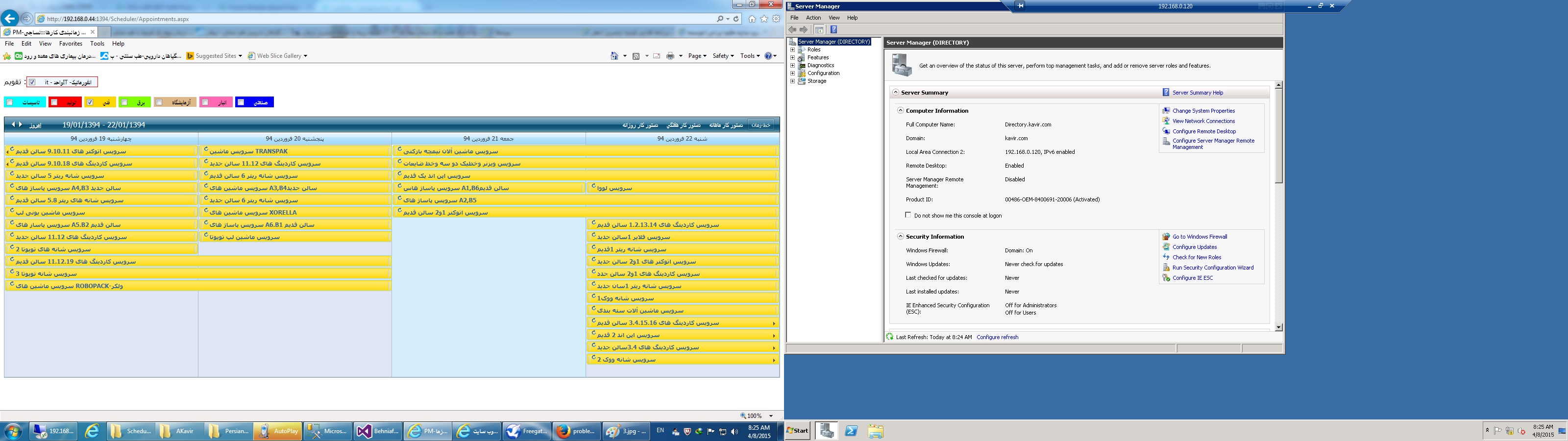This screenshot has width=1568, height=441.
Task: Collapse the Computer Information section
Action: pyautogui.click(x=900, y=111)
